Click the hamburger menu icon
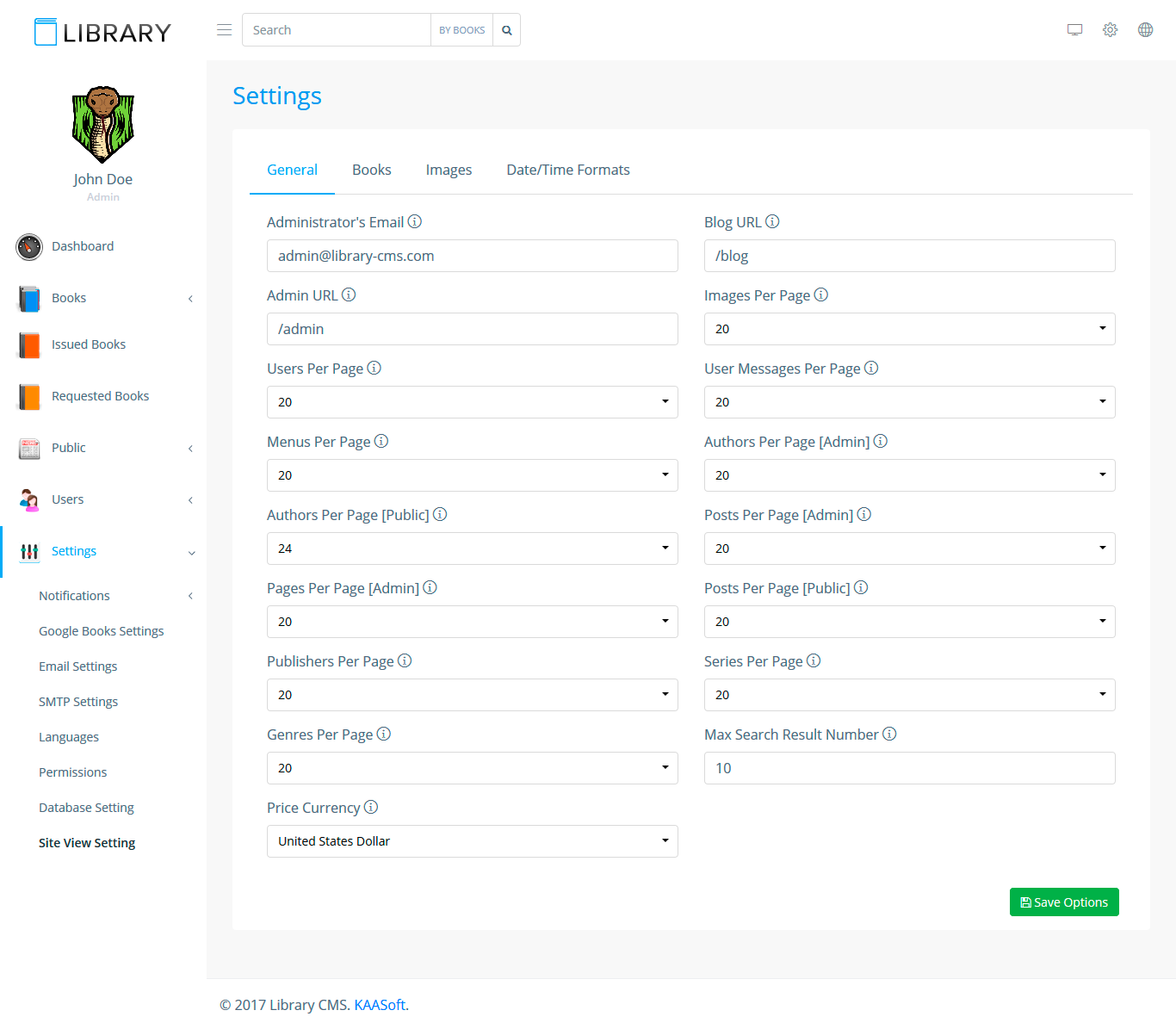Viewport: 1176px width, 1029px height. pyautogui.click(x=224, y=30)
